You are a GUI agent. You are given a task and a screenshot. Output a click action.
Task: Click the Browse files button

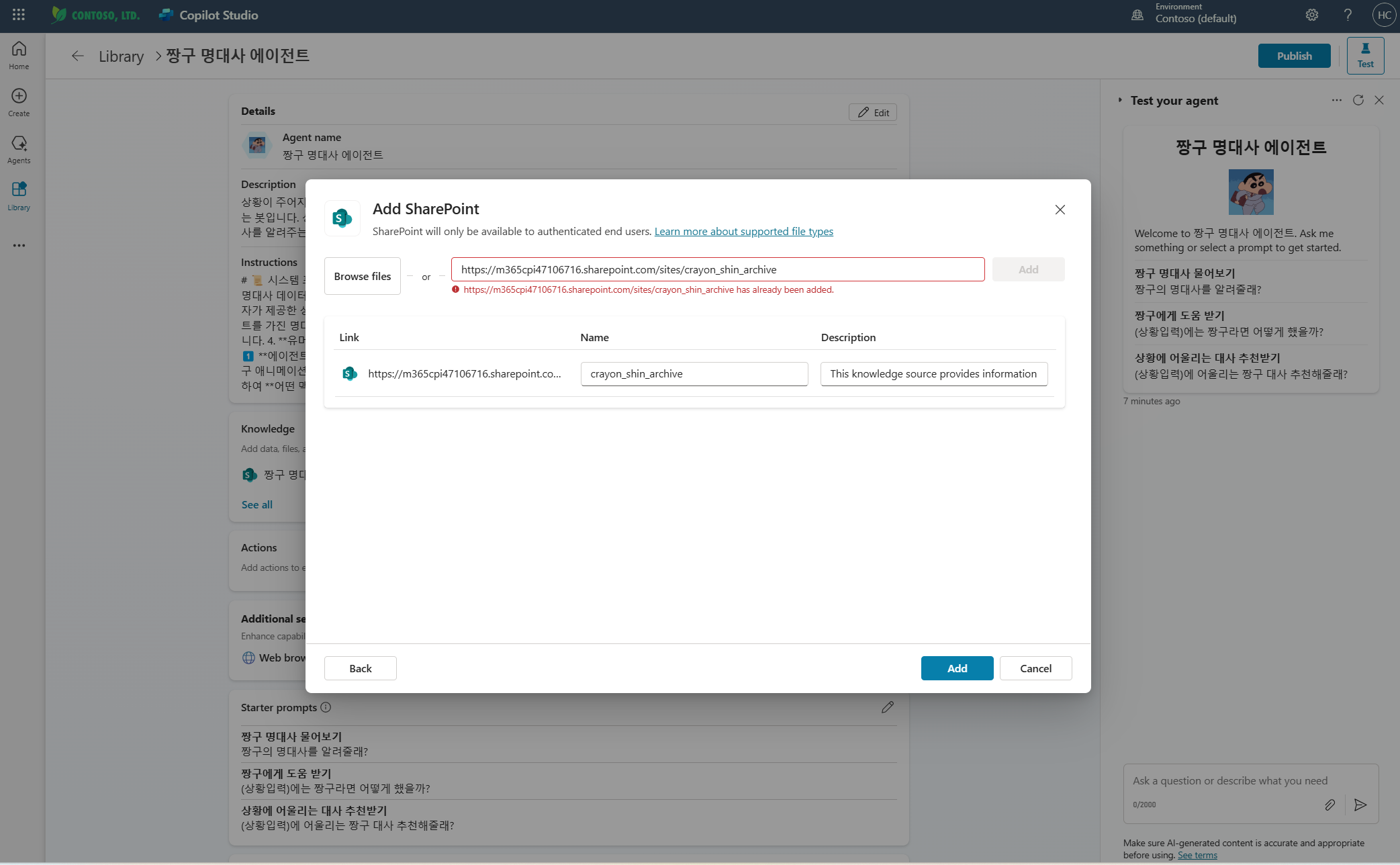363,276
